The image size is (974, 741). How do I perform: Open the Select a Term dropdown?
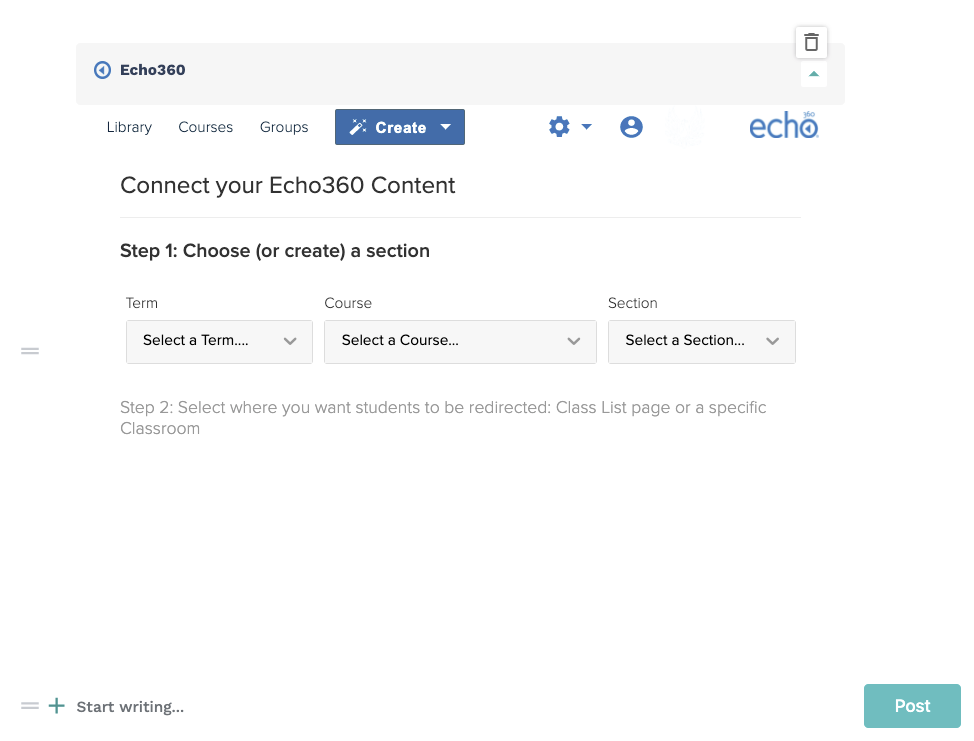pos(219,342)
